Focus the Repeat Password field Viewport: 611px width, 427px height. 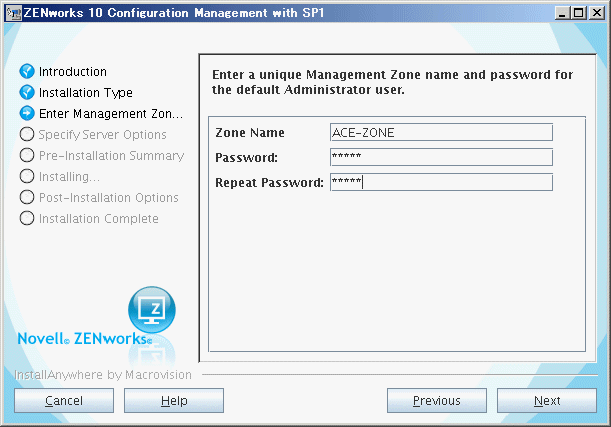pos(441,182)
